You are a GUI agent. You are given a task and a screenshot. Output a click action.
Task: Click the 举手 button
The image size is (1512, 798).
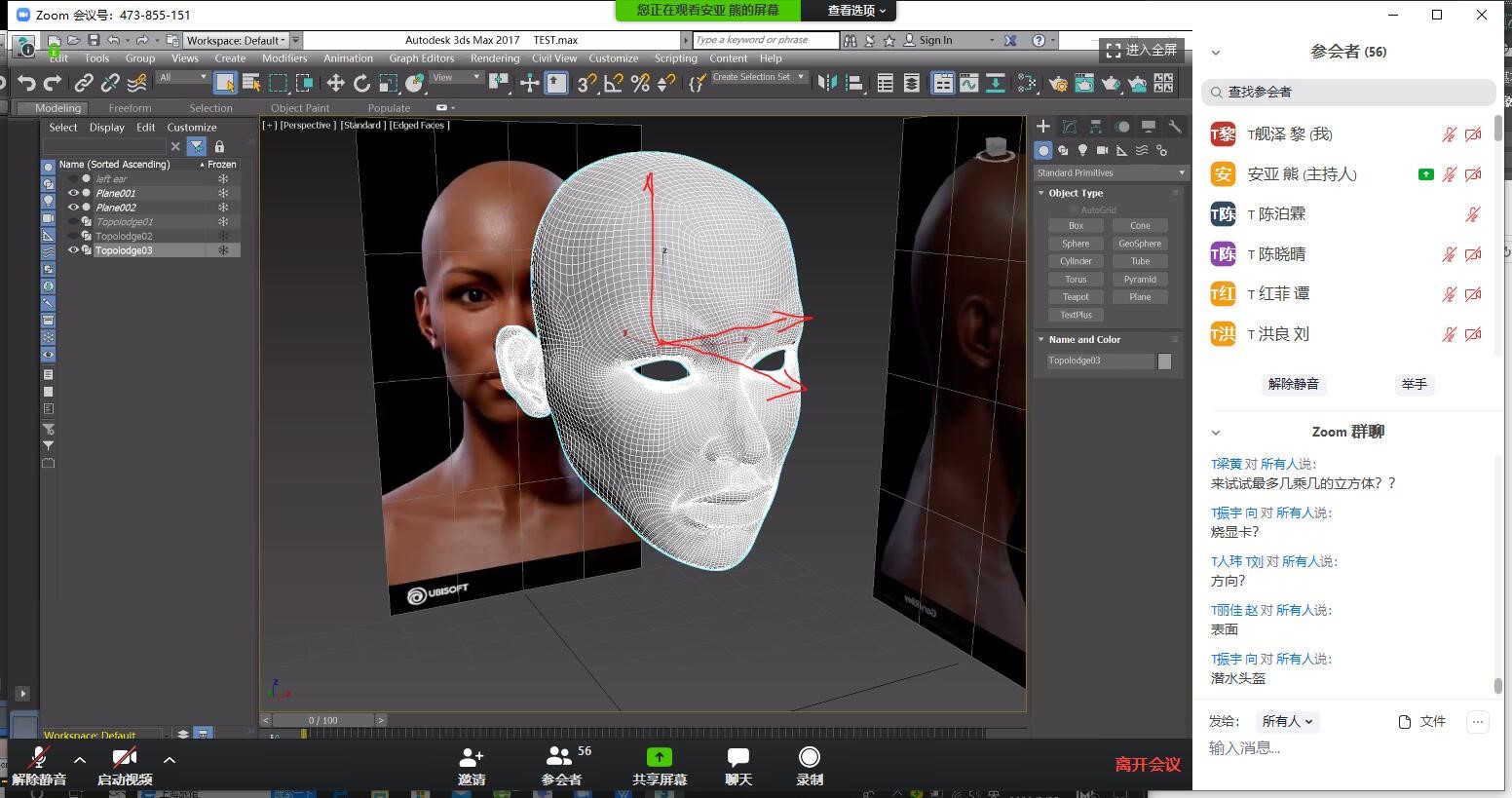pos(1414,384)
